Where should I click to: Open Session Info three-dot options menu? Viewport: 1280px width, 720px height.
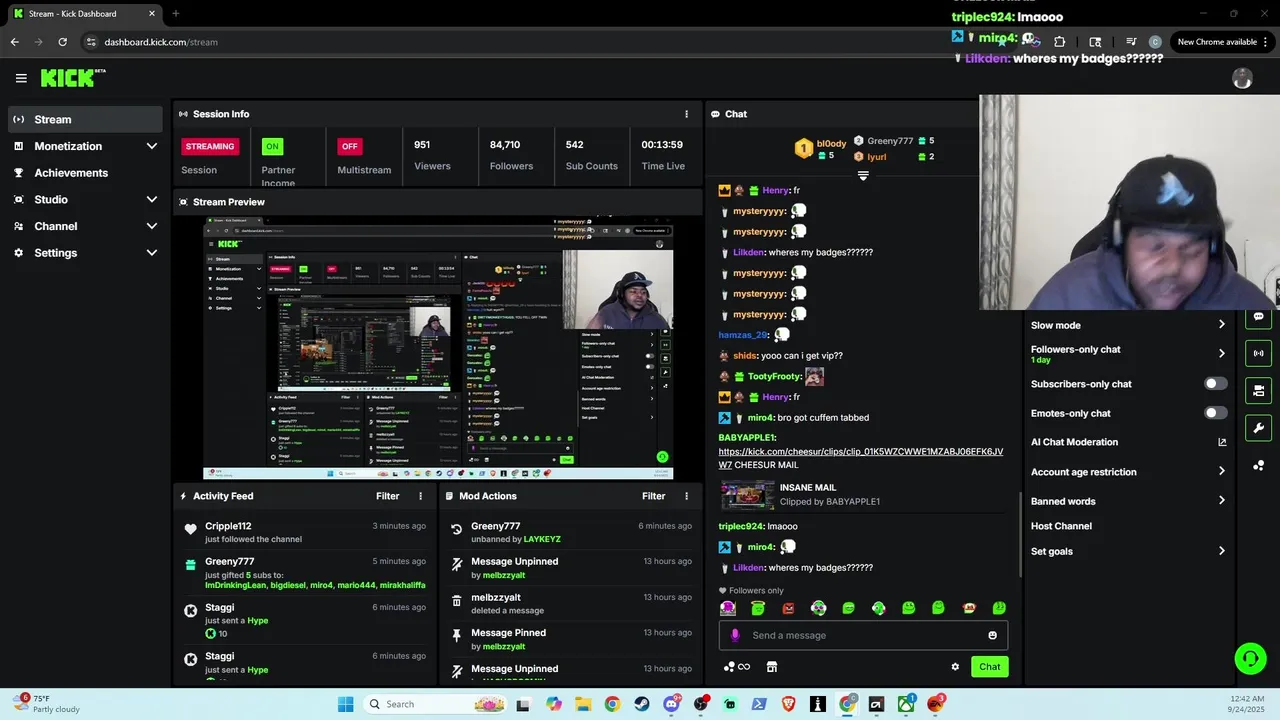pos(686,114)
